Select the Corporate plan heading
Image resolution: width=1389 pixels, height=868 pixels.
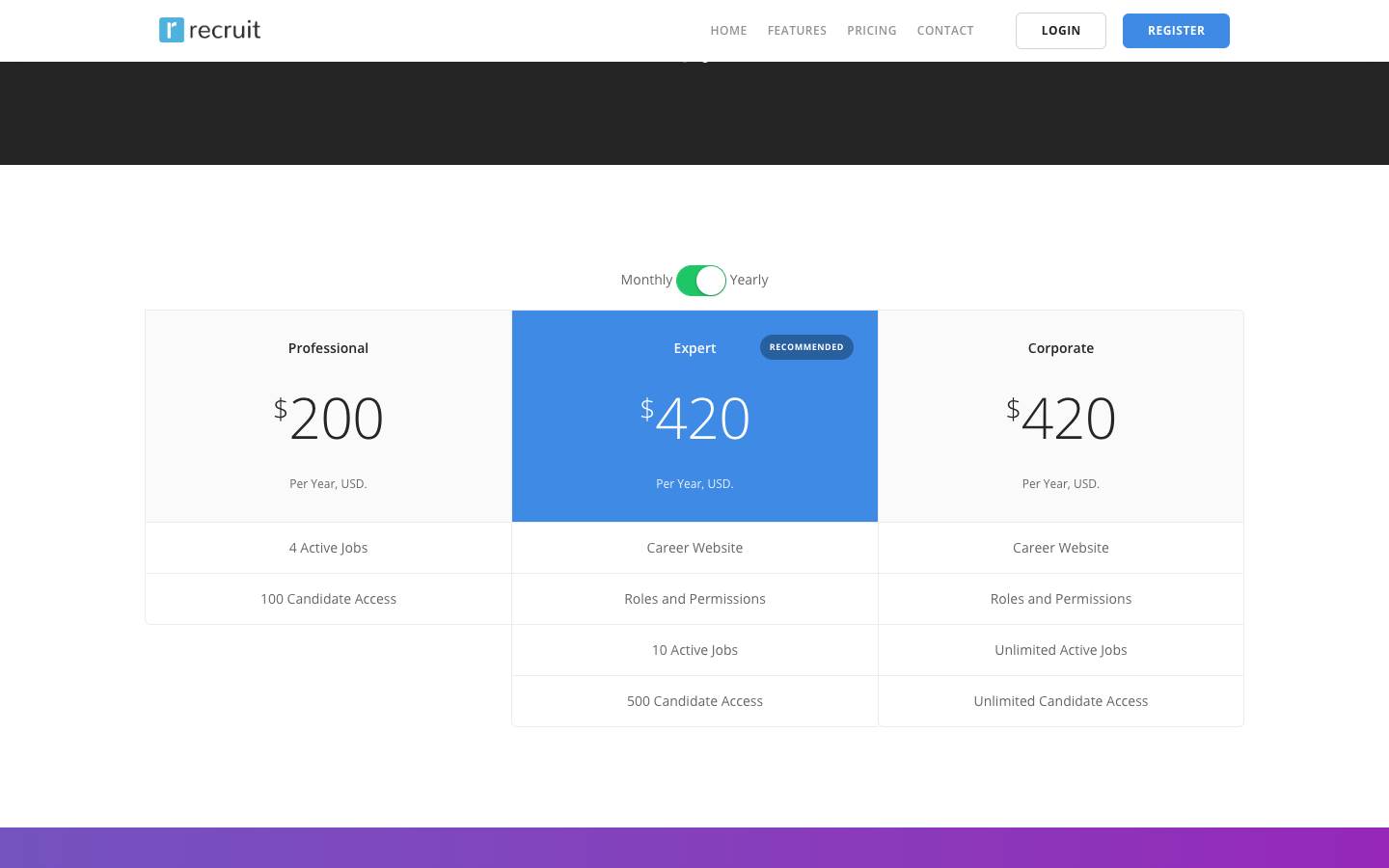[x=1060, y=348]
